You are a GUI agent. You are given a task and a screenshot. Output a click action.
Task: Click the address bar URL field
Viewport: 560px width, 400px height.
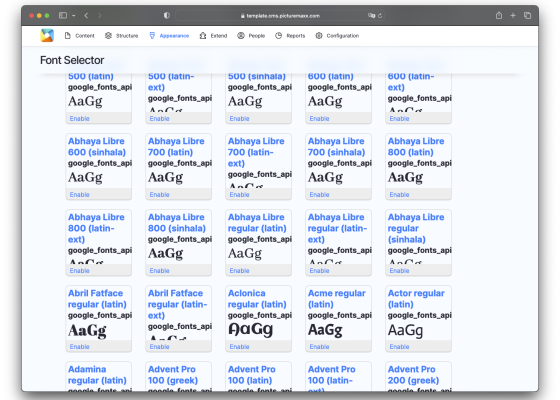click(x=280, y=16)
